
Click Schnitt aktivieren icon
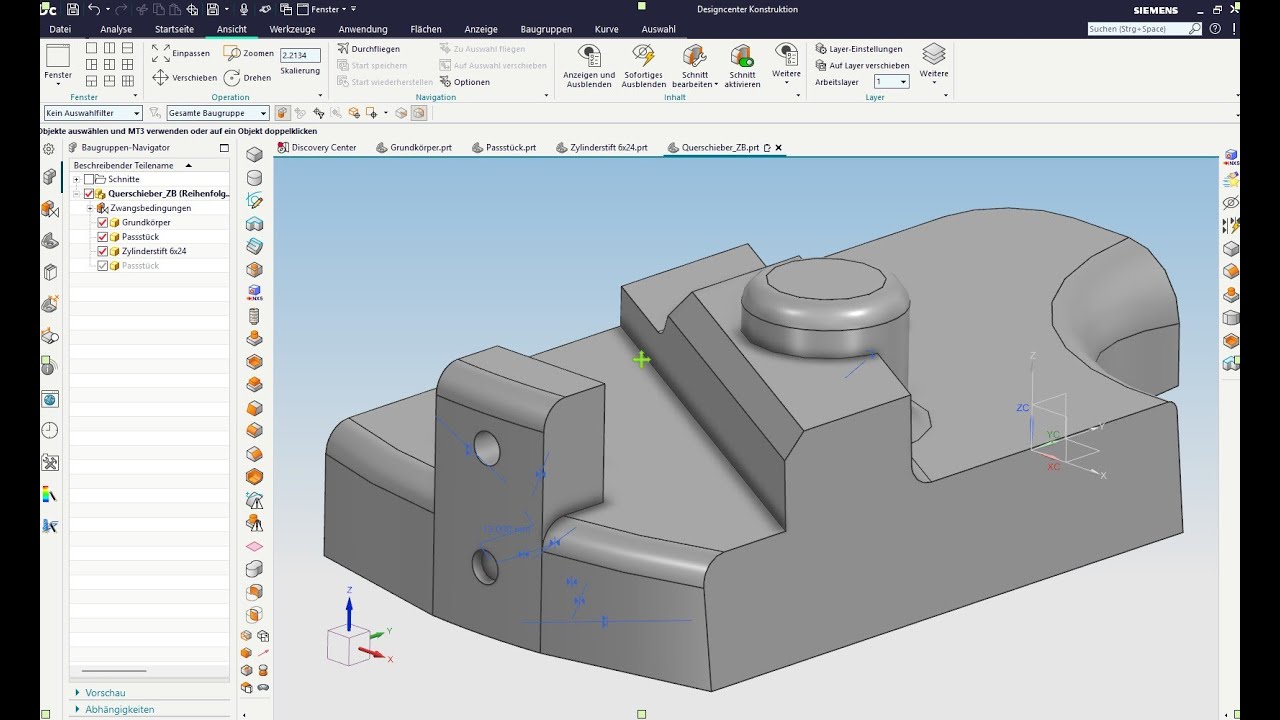point(742,56)
